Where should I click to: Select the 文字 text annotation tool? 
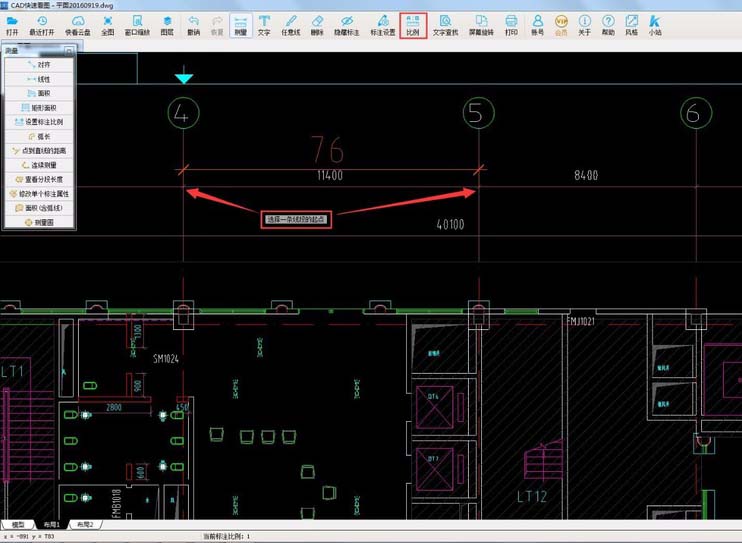264,25
